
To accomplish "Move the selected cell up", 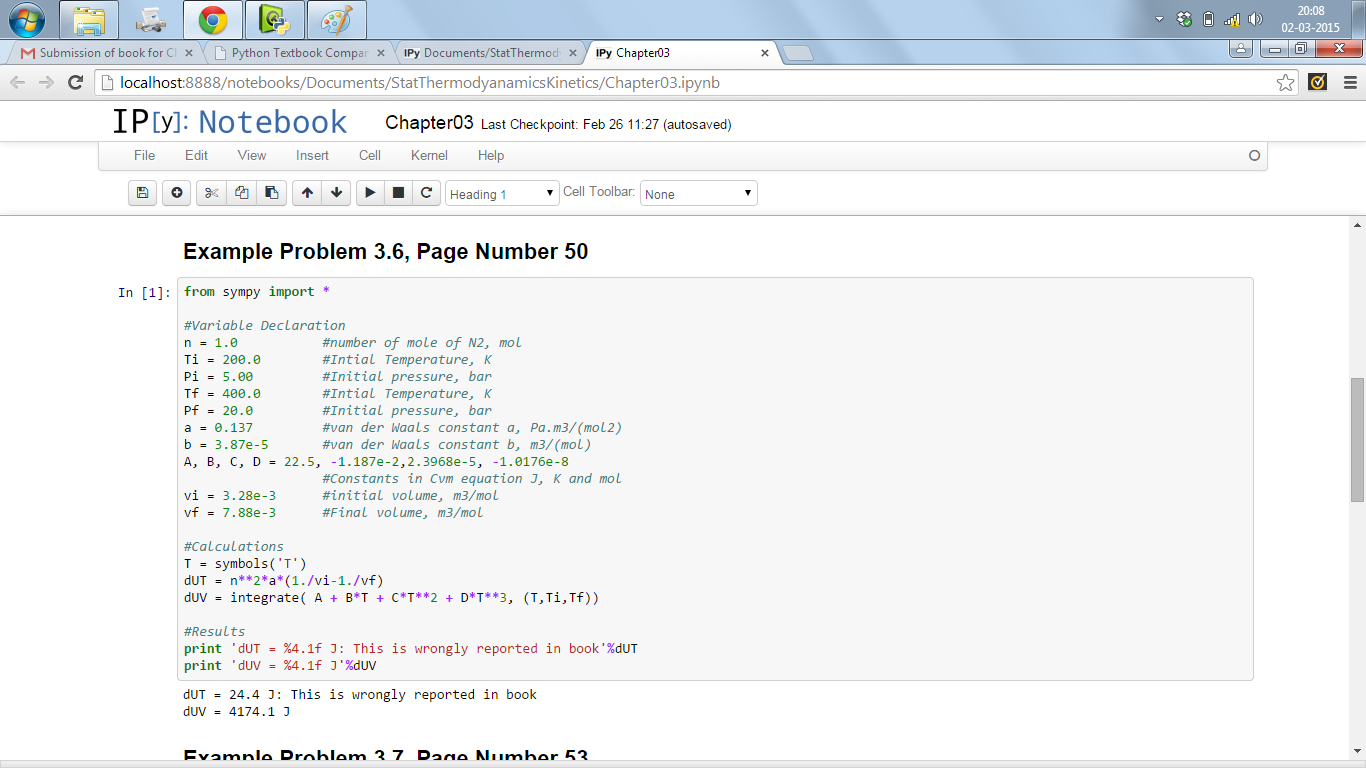I will point(307,193).
